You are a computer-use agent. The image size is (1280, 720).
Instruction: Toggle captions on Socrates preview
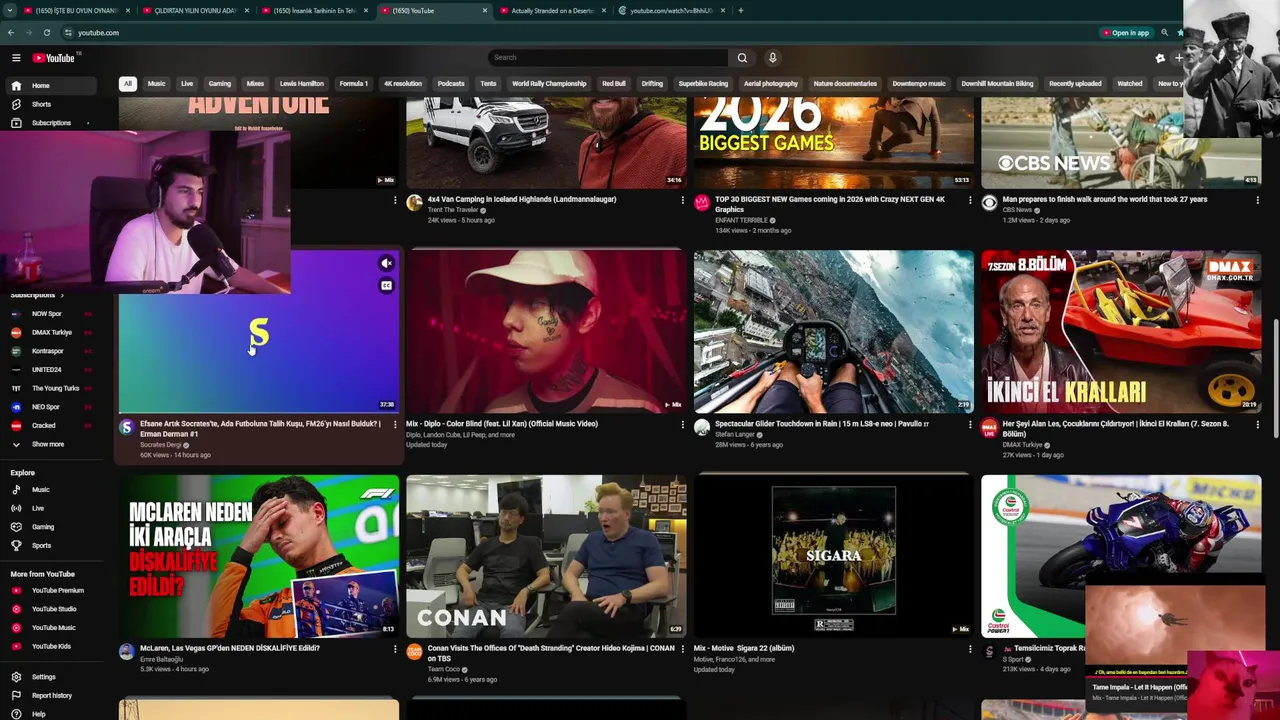click(x=386, y=286)
